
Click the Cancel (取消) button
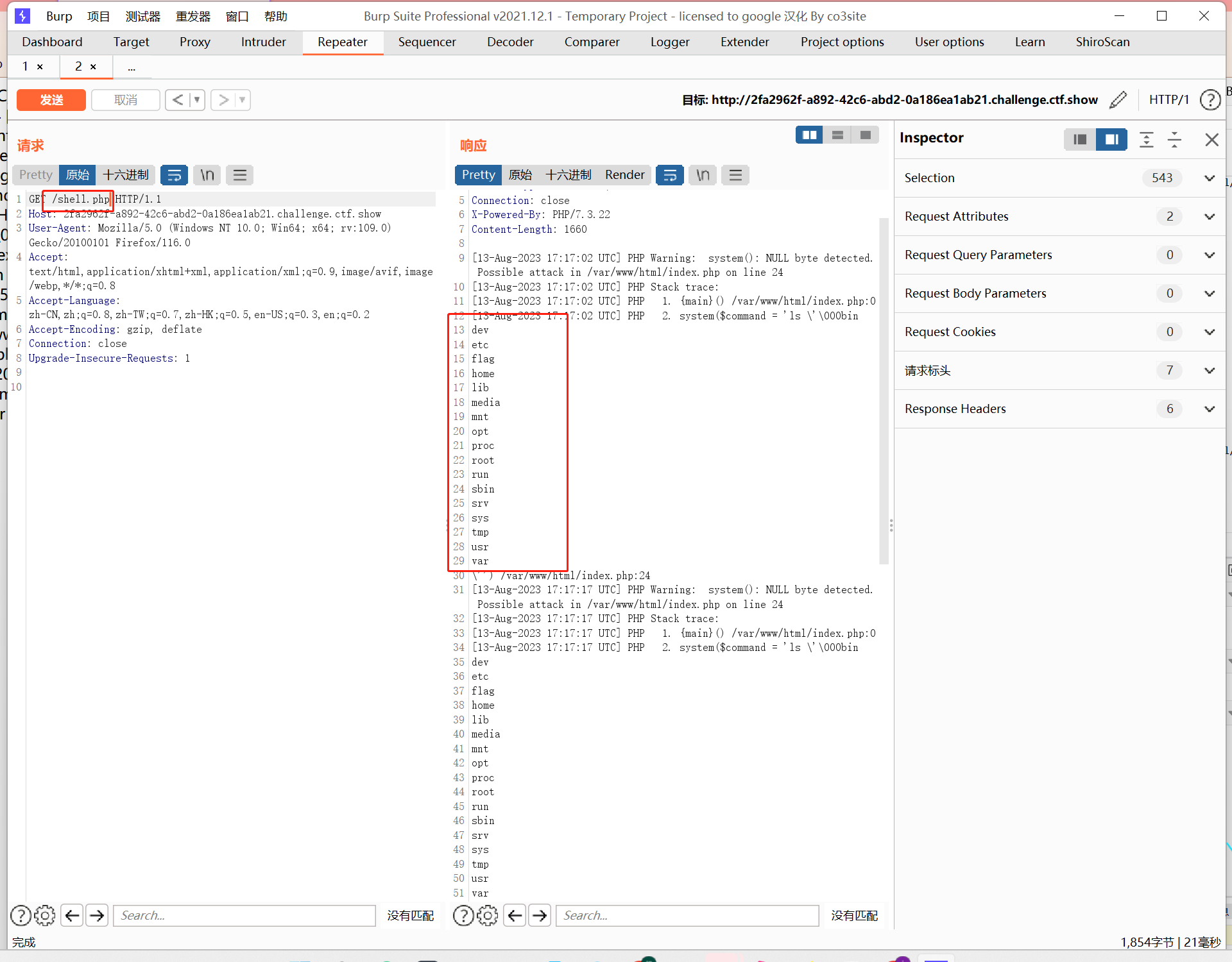125,99
